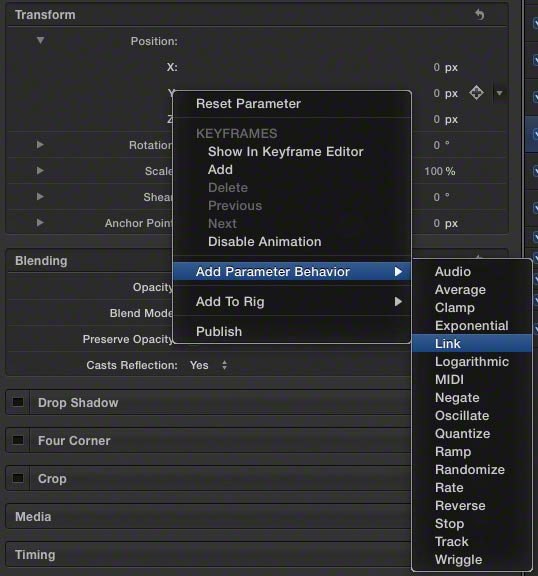Image resolution: width=538 pixels, height=576 pixels.
Task: Choose the Link parameter behavior
Action: click(x=472, y=344)
